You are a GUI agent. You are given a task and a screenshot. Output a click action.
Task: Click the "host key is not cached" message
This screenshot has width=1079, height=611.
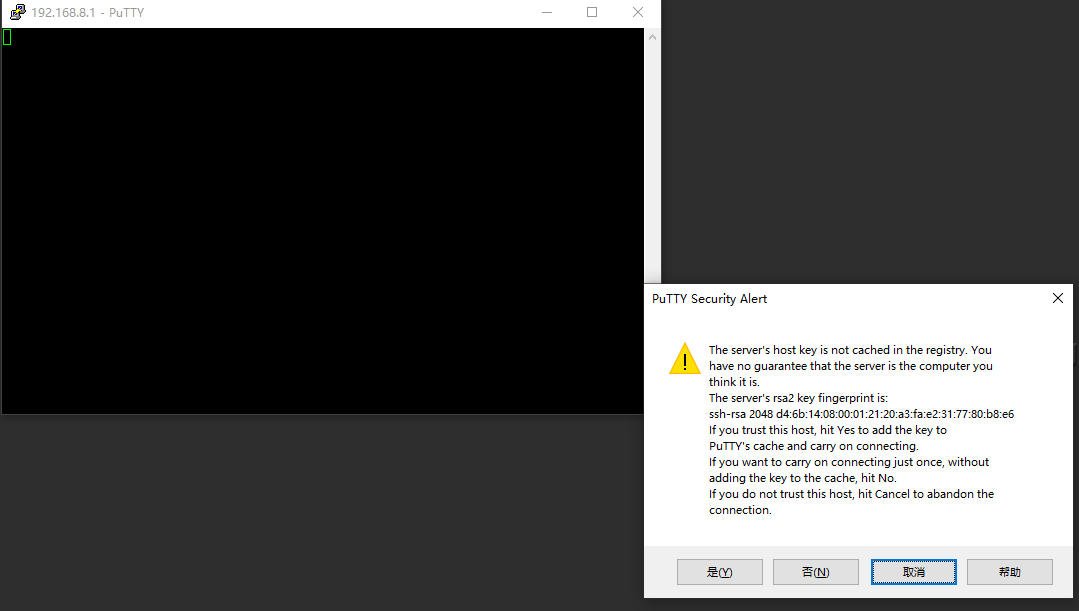850,350
